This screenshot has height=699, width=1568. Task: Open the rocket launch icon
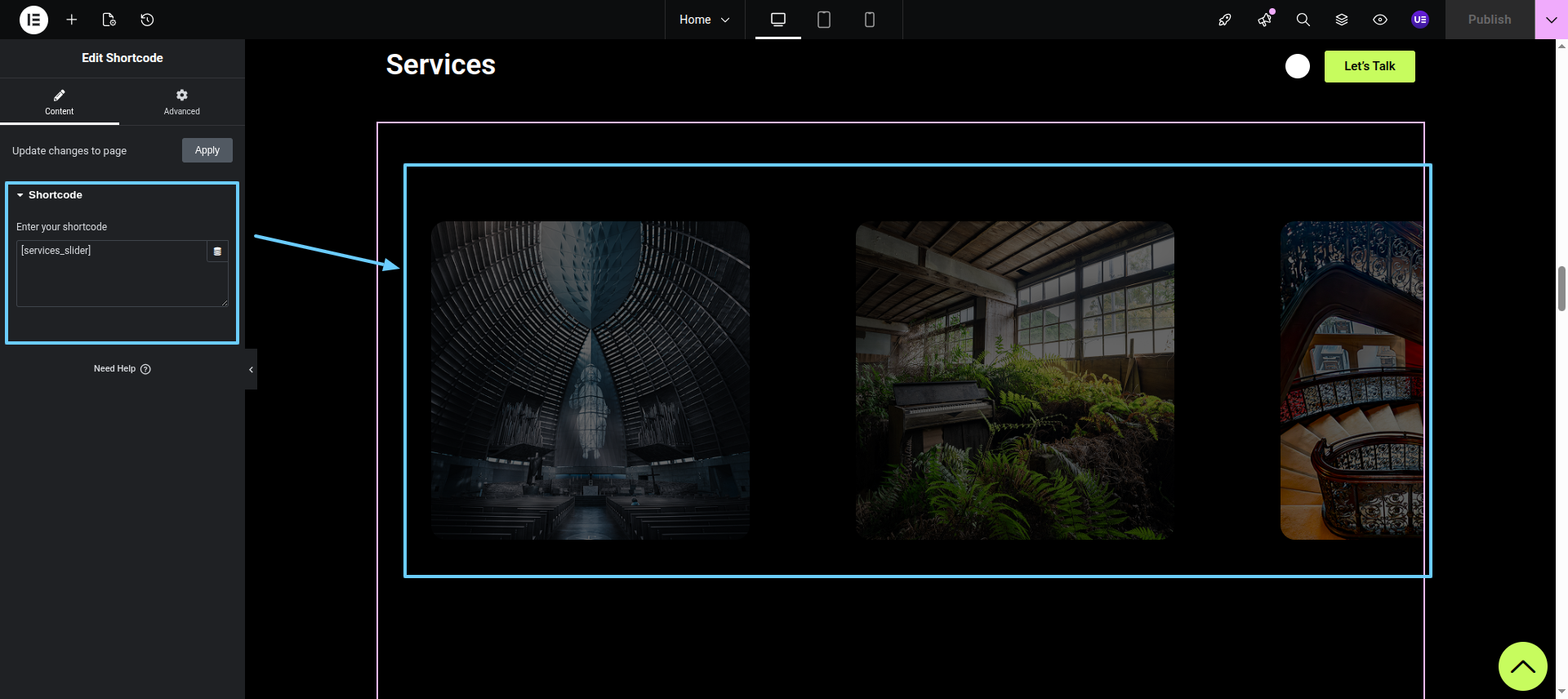pos(1224,20)
